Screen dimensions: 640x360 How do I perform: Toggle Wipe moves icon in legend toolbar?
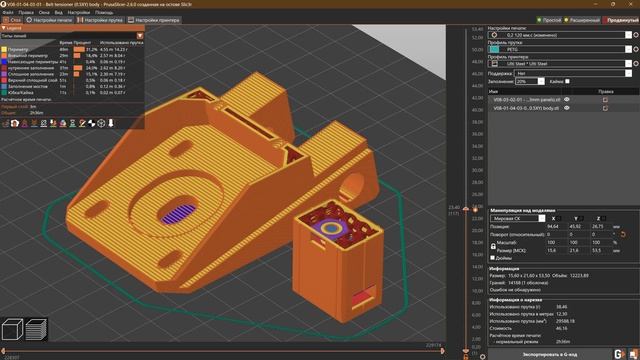15,123
